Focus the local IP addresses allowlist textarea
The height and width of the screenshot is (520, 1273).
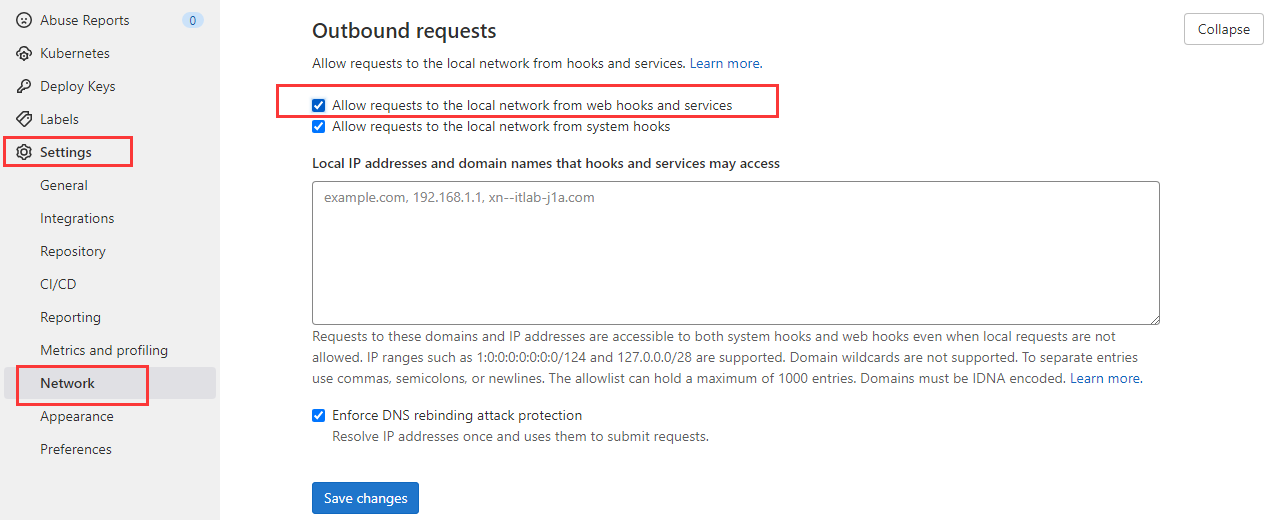coord(736,253)
